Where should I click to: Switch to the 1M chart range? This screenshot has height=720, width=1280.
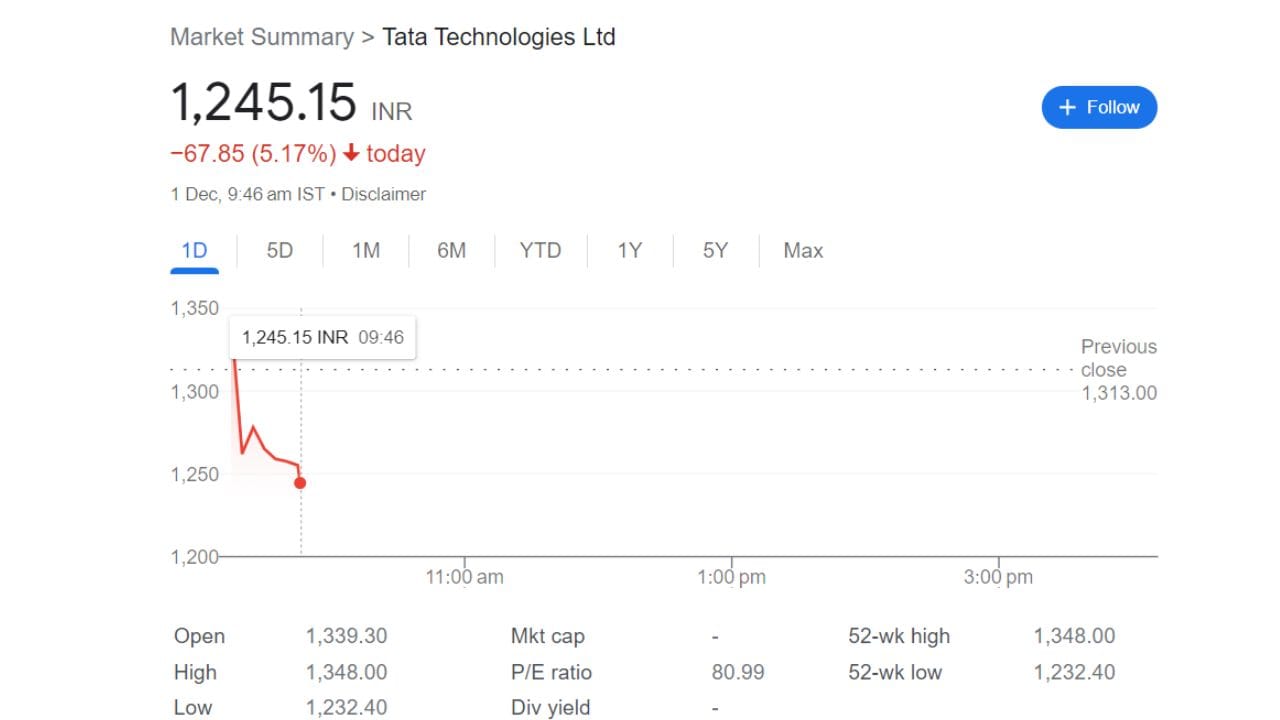(366, 251)
